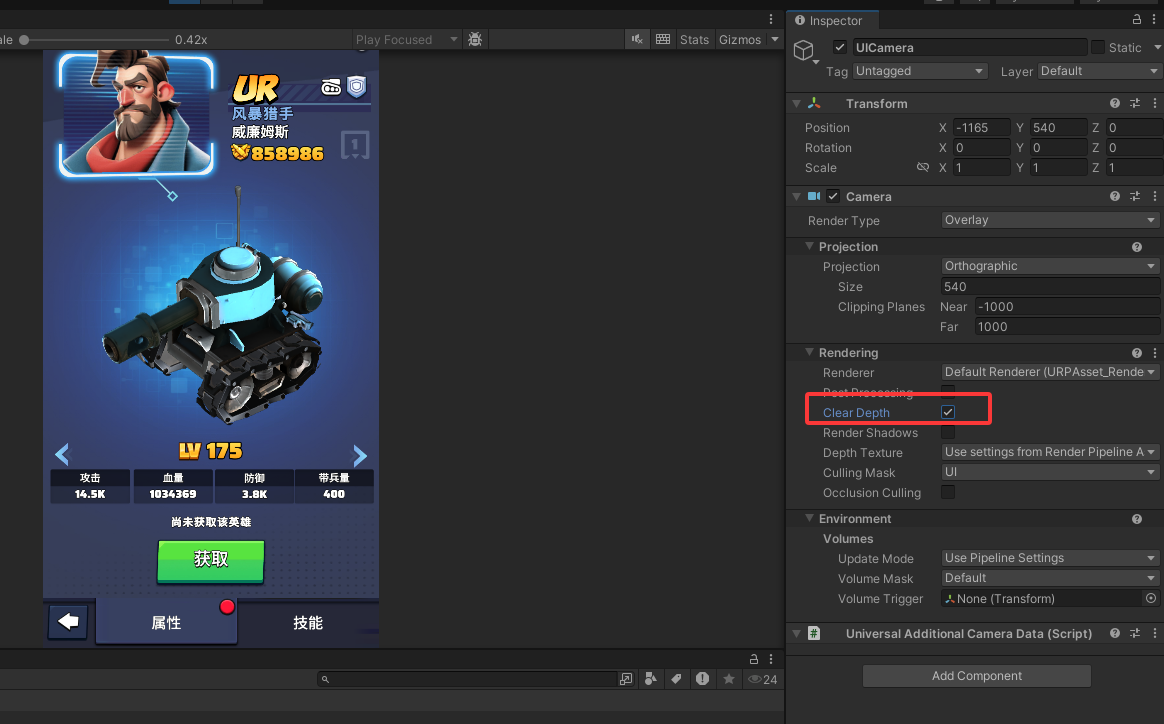
Task: Lock the Inspector panel
Action: 1137,20
